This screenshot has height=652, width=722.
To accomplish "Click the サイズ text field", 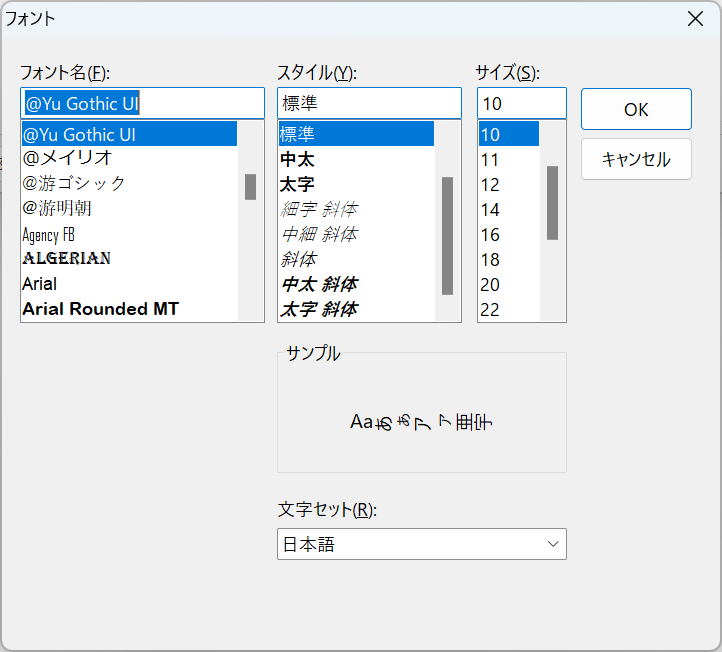I will (x=522, y=103).
